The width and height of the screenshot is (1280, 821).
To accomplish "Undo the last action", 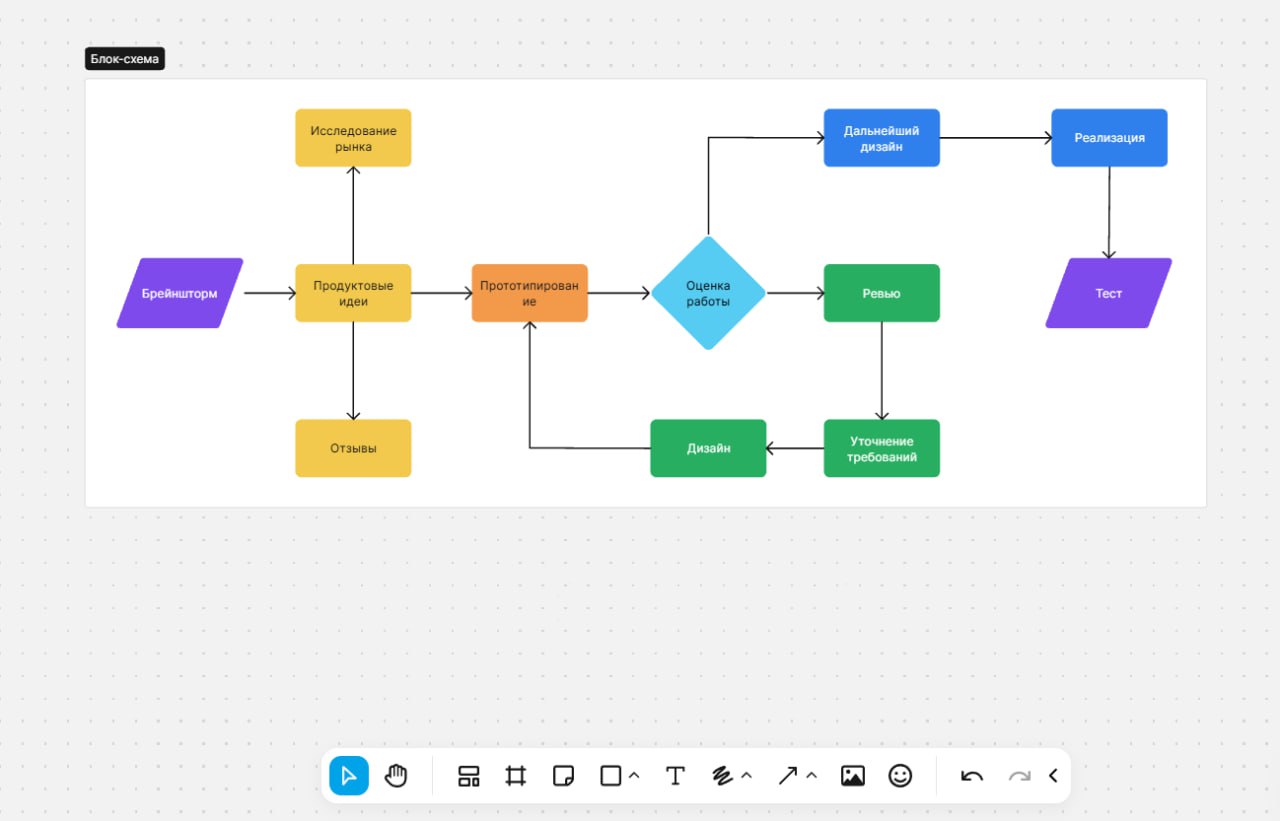I will pos(972,776).
